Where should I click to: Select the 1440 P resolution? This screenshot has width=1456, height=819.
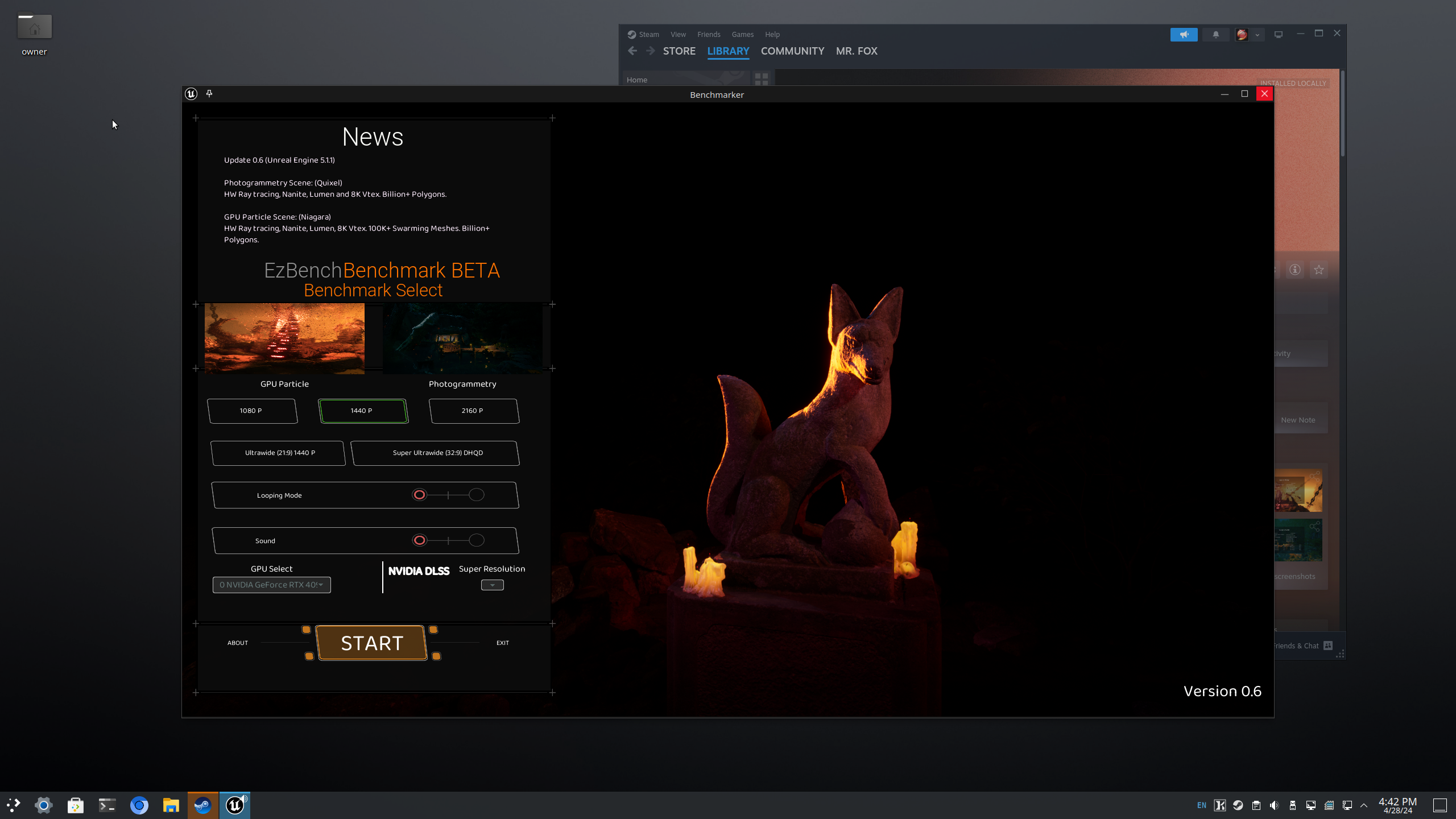coord(363,411)
